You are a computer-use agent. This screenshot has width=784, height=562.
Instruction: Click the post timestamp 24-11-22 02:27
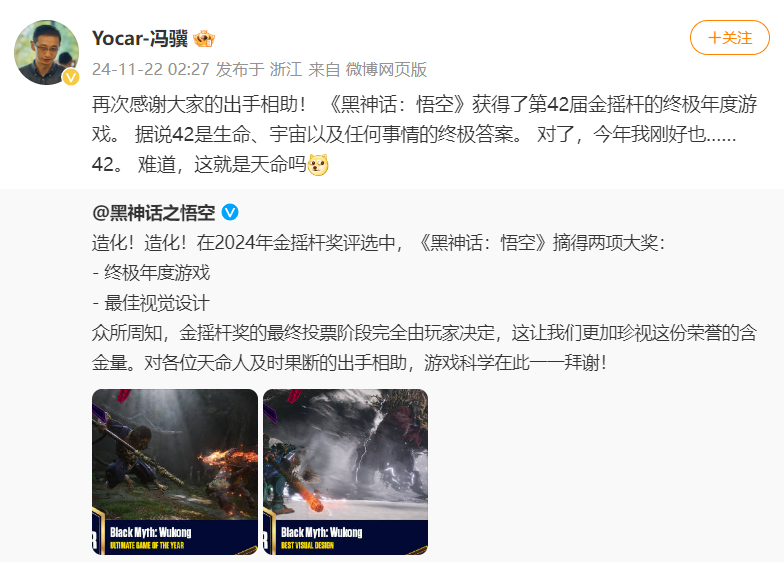(150, 69)
